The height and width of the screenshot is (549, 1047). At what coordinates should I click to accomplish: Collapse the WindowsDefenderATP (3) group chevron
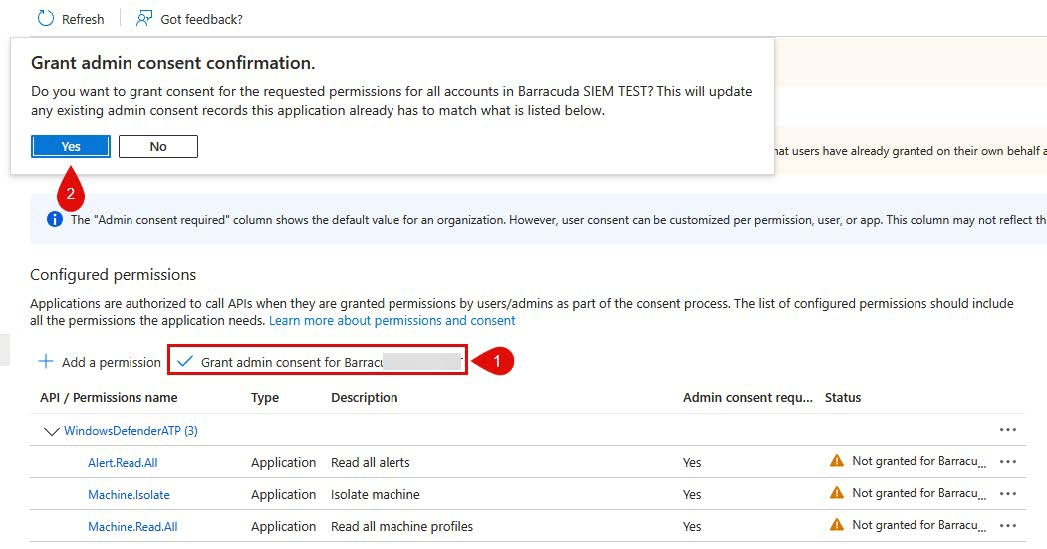click(x=51, y=431)
